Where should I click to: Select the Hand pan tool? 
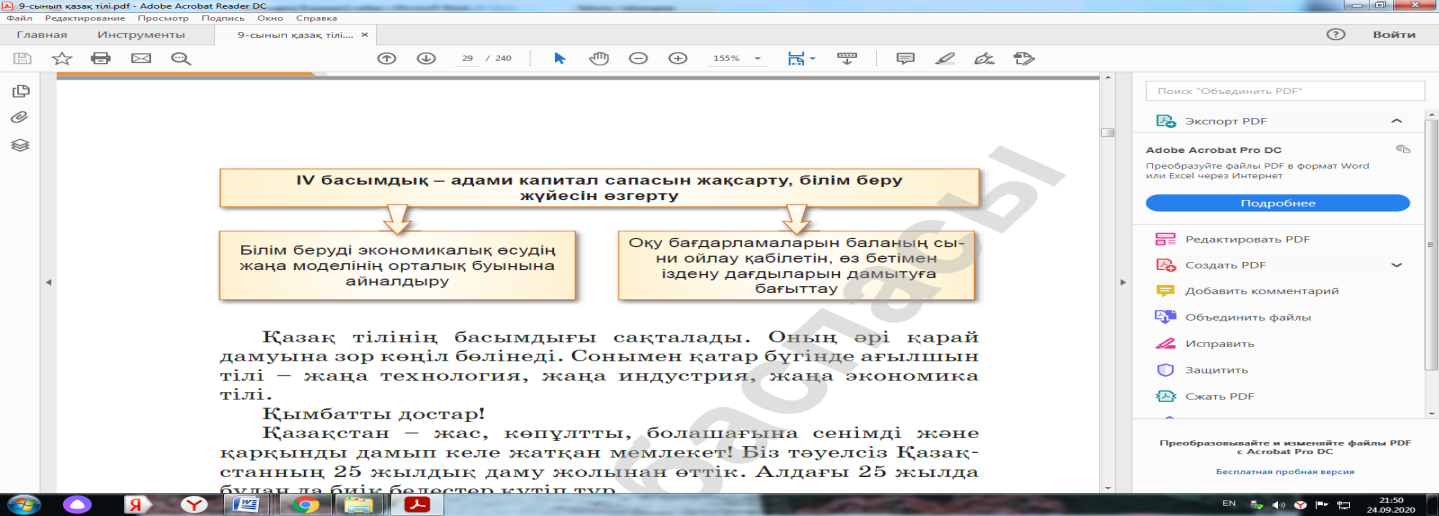(599, 58)
